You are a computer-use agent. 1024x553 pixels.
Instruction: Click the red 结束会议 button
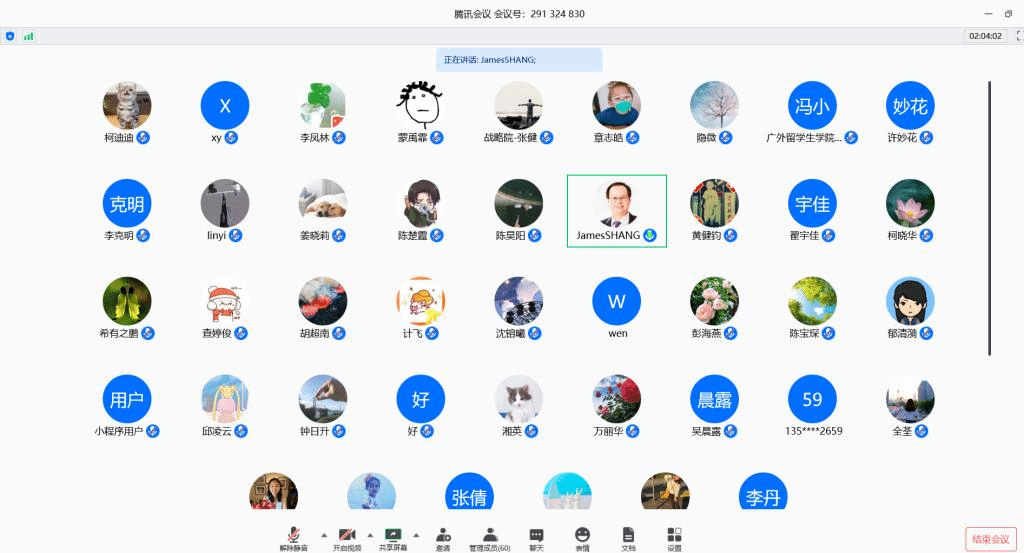tap(990, 539)
